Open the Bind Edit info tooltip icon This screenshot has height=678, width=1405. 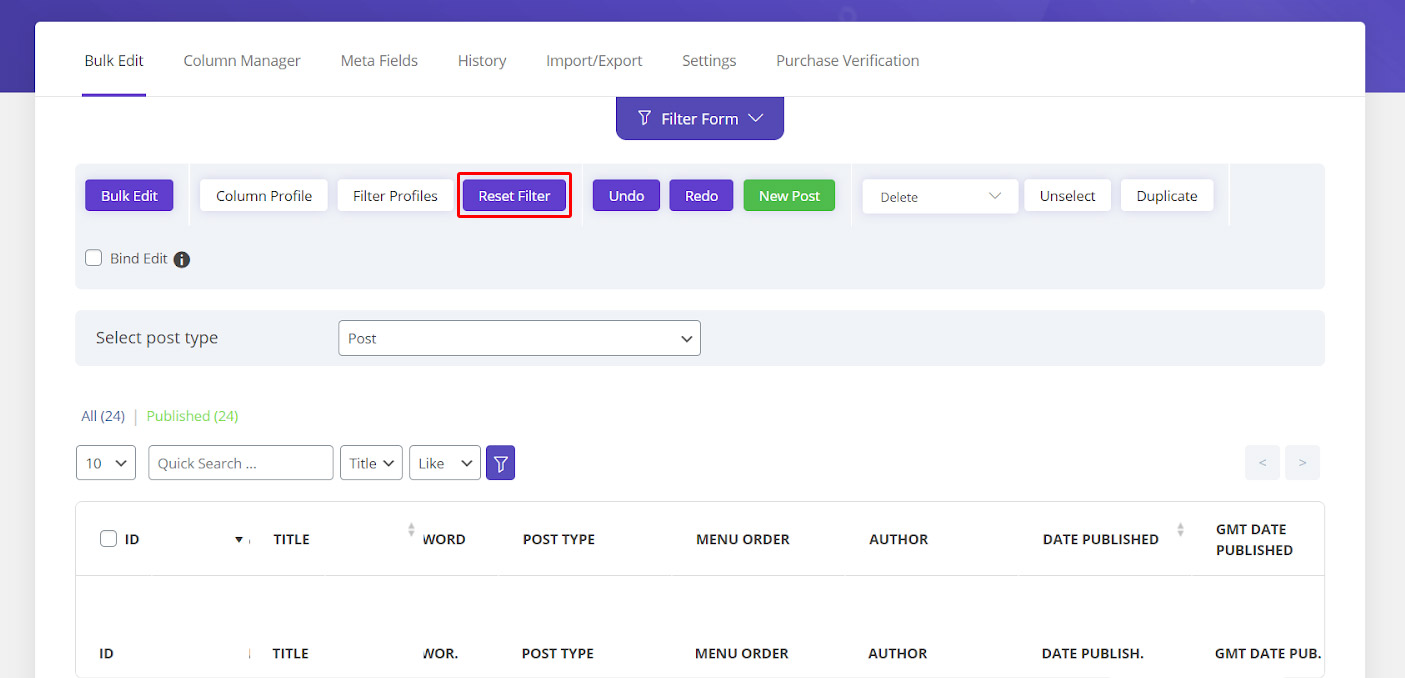click(181, 258)
